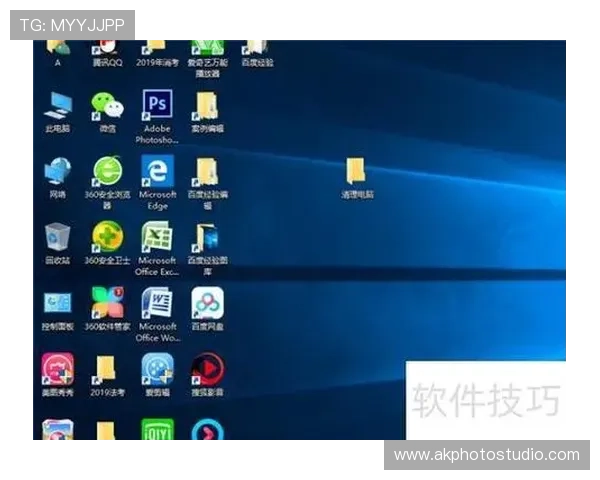Viewport: 600px width, 480px height.
Task: Open the 美图秀秀 photo editor icon
Action: (57, 369)
